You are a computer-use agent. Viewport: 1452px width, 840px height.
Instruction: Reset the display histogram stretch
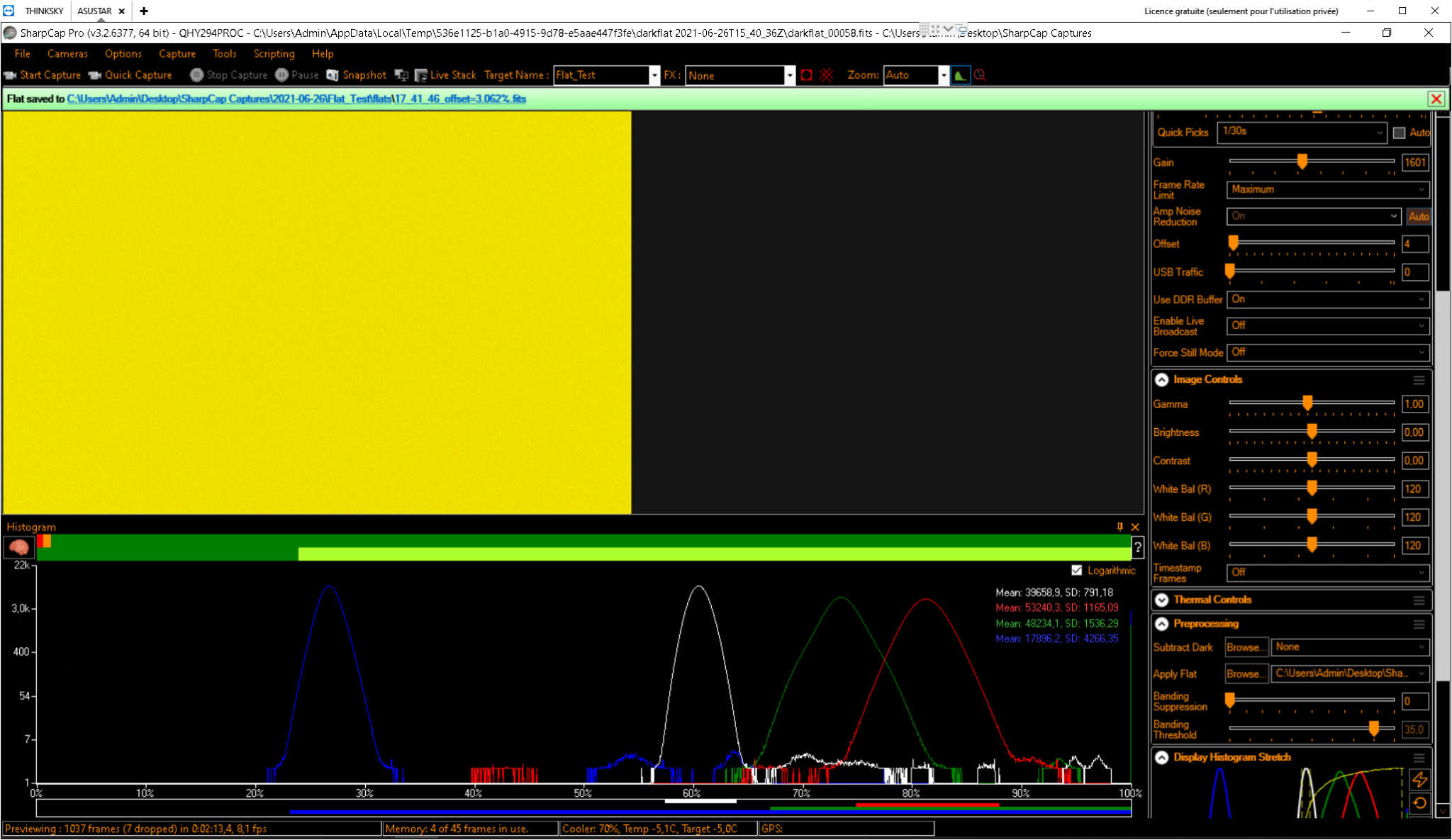point(1419,803)
